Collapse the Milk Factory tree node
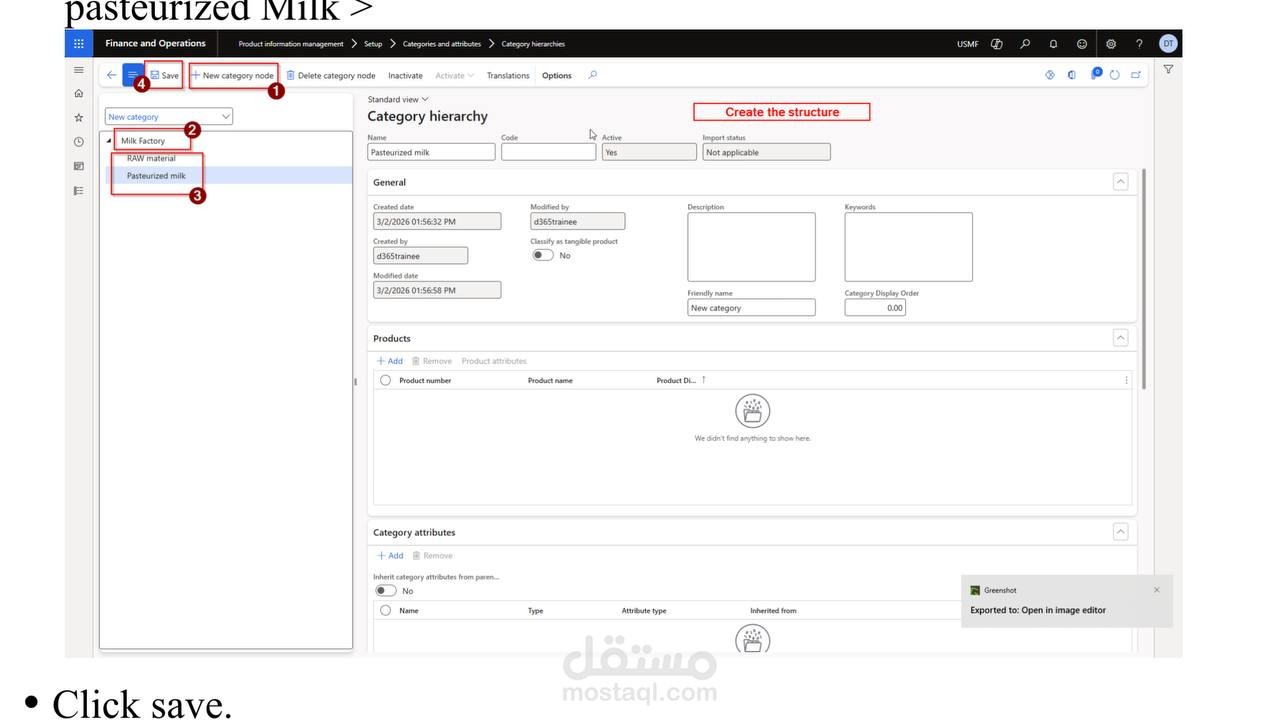Viewport: 1280px width, 720px height. (109, 141)
